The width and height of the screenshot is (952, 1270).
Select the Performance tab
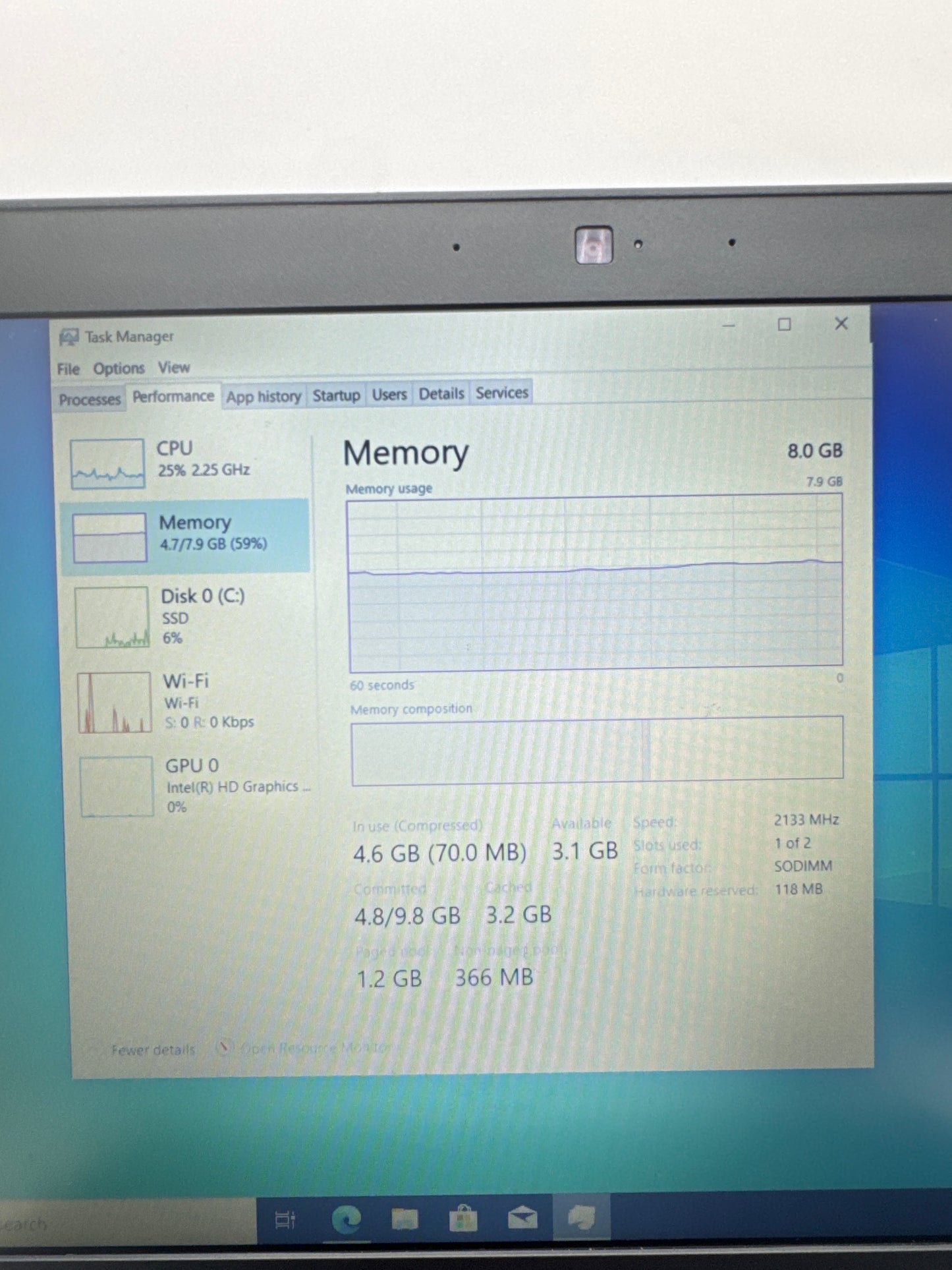pos(173,396)
